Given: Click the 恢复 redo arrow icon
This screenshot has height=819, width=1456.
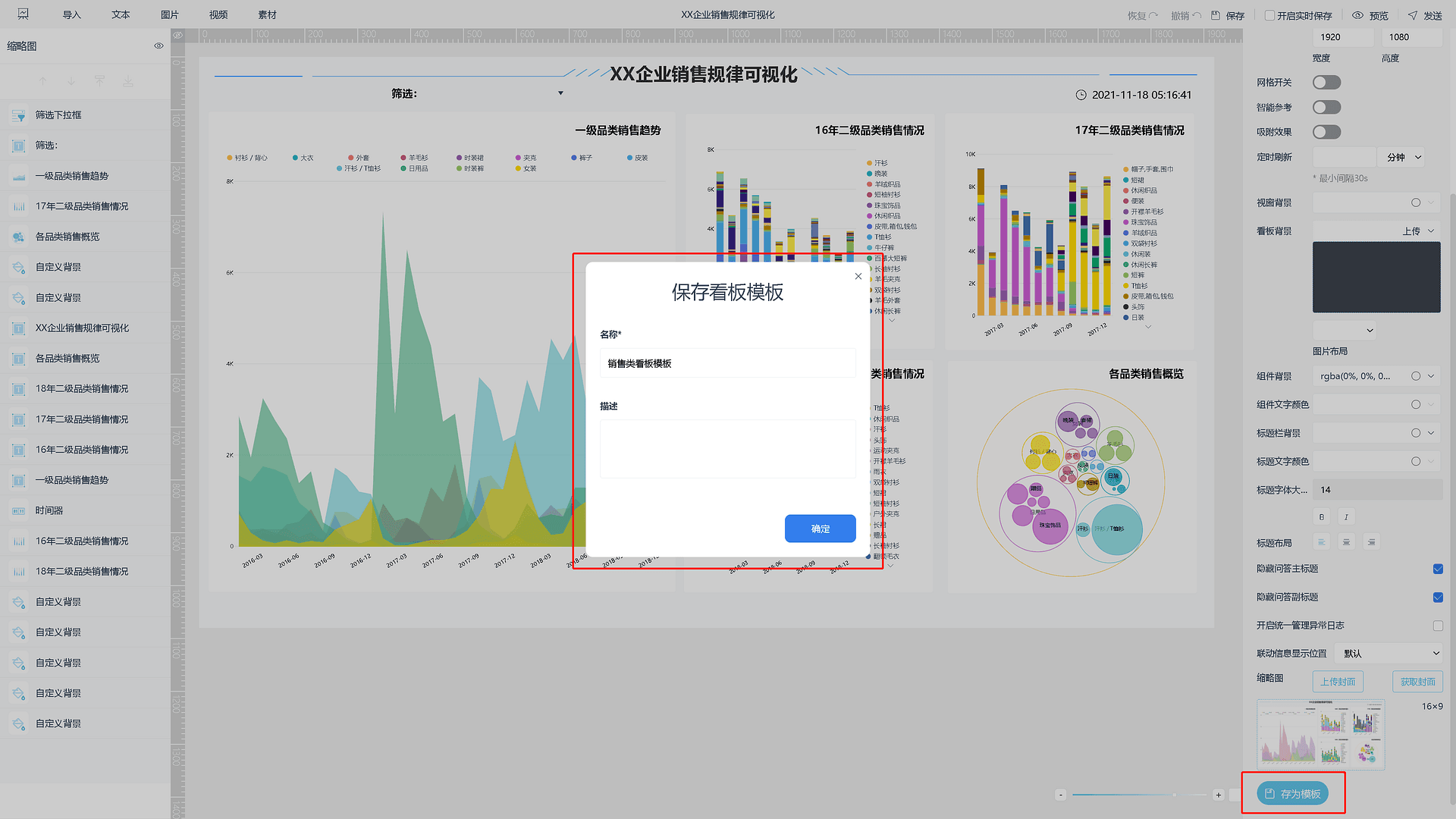Looking at the screenshot, I should pos(1153,15).
